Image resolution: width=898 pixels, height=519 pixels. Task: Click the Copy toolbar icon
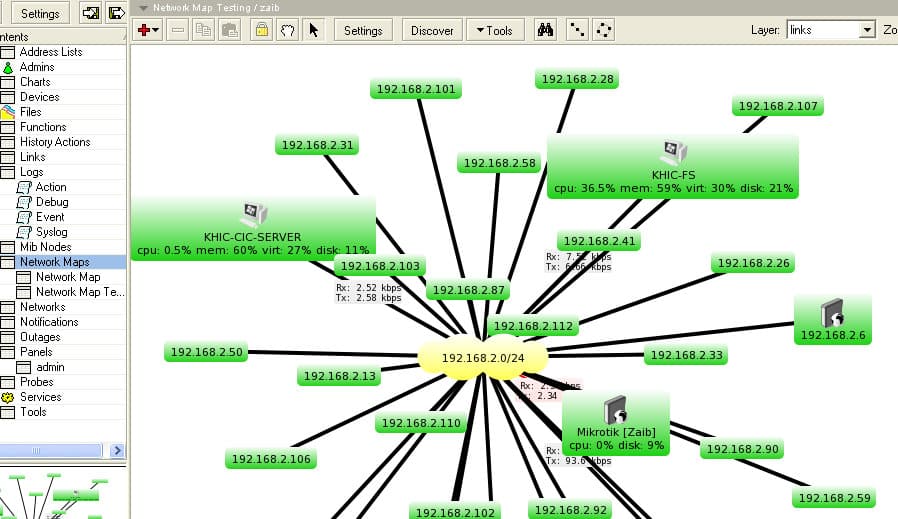pos(203,30)
